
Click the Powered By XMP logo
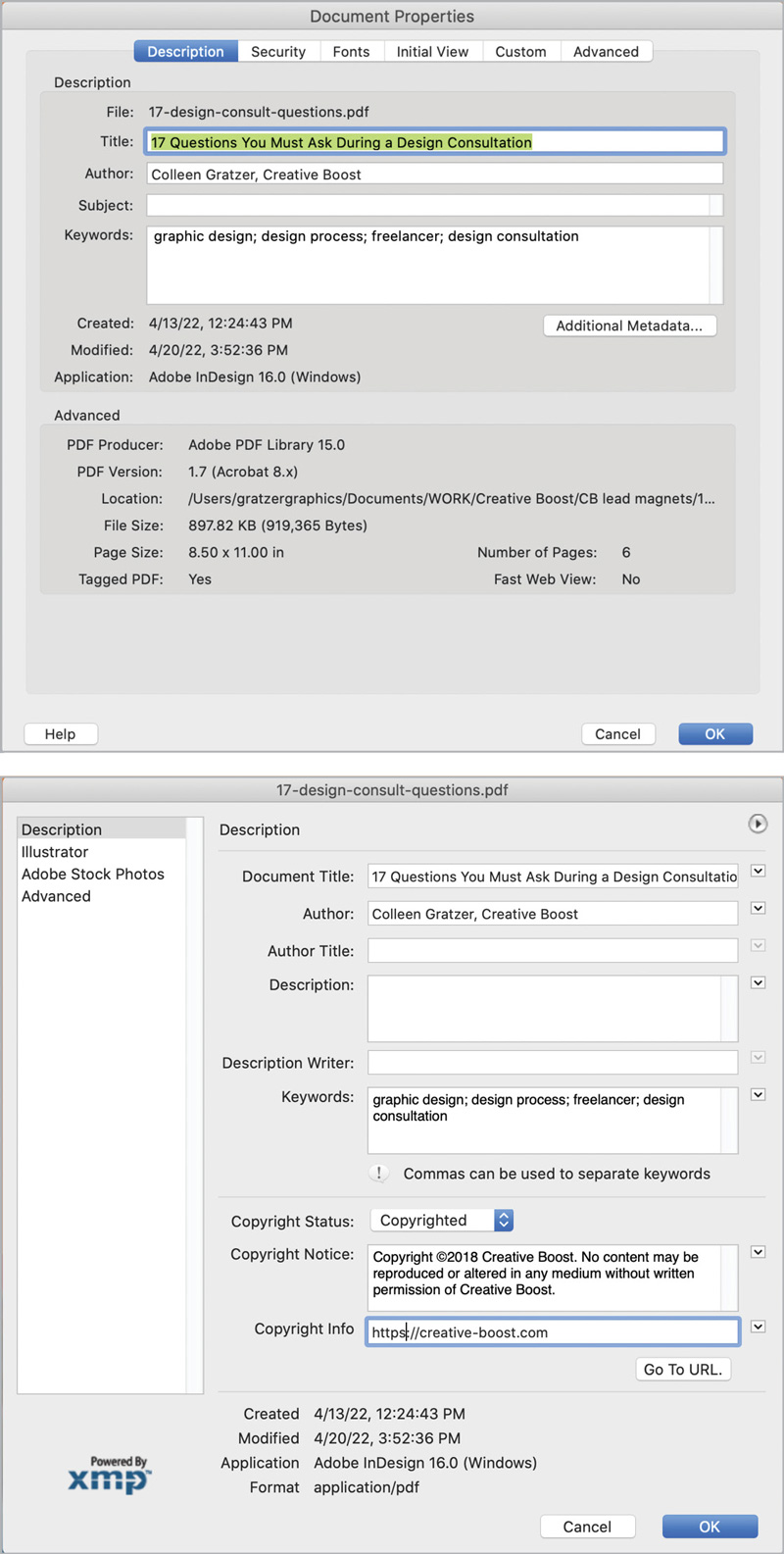pos(111,1475)
